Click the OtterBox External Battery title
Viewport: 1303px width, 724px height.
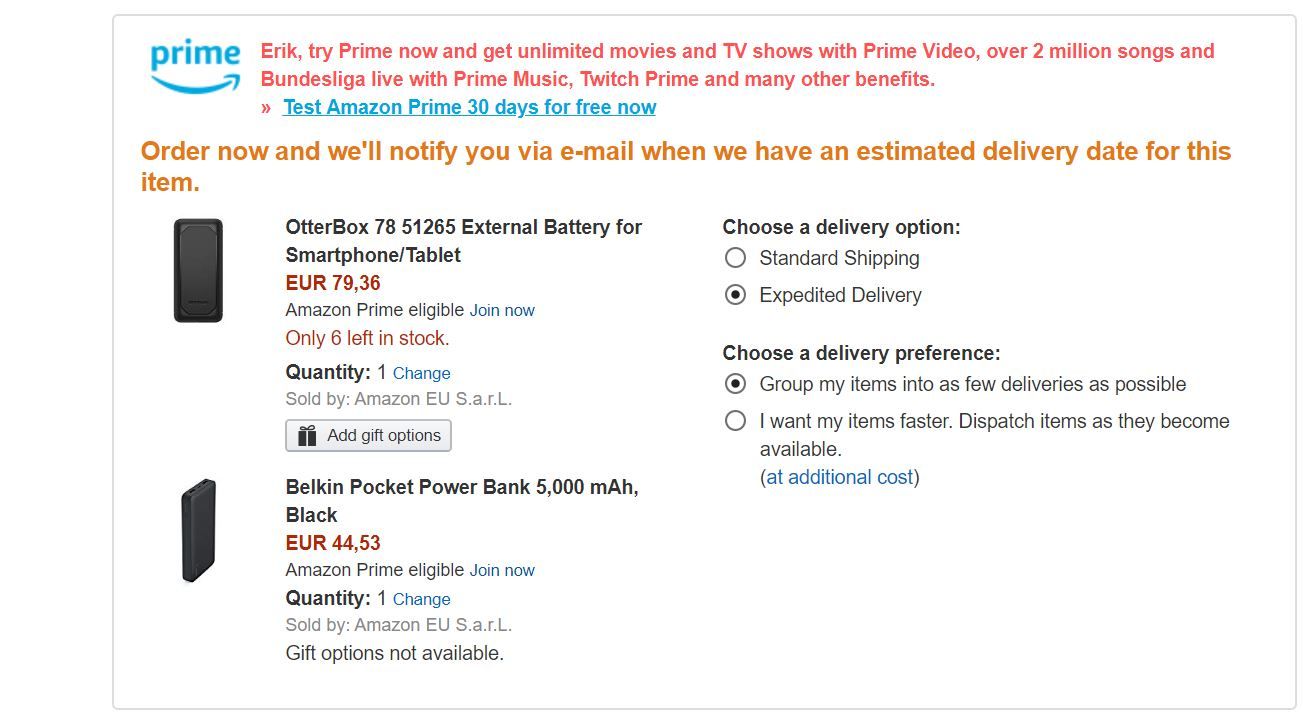(x=463, y=241)
